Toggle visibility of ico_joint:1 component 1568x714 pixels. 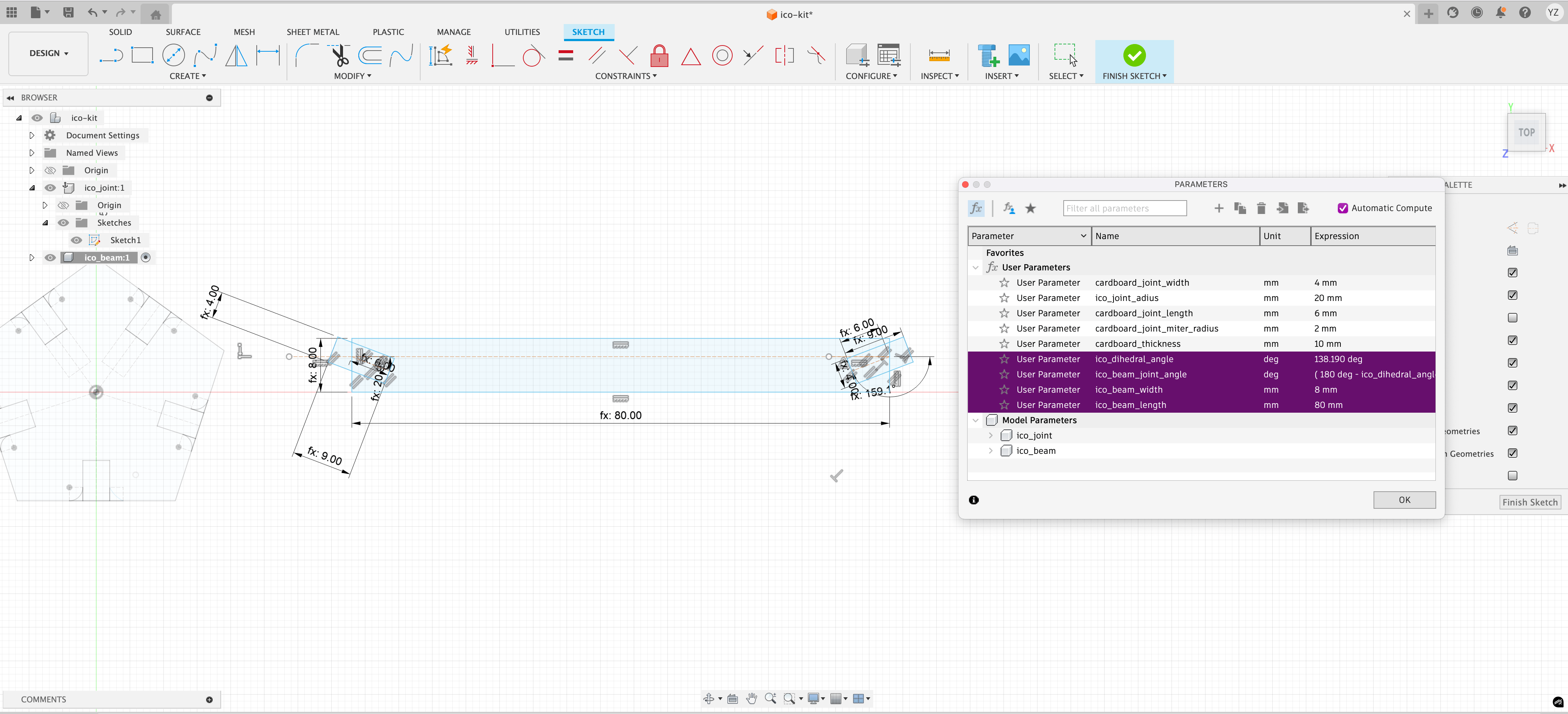click(51, 188)
